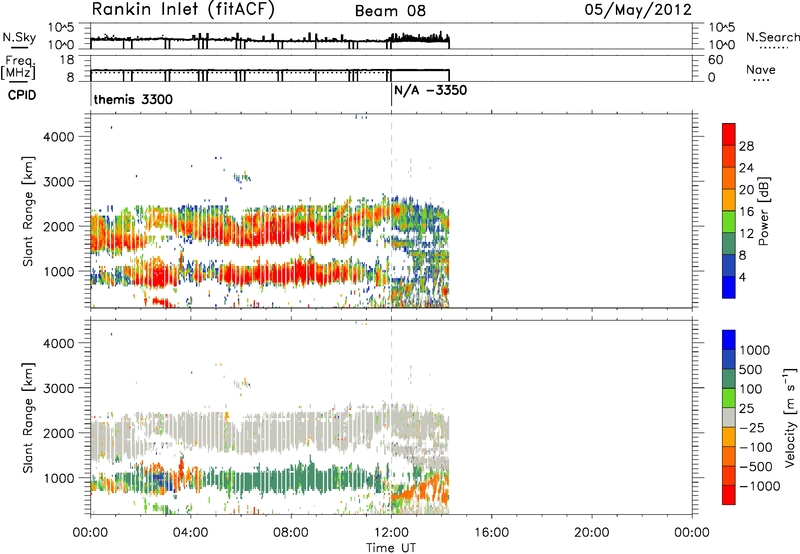Click the "4000" tick in the power panel
This screenshot has width=800, height=554.
click(x=59, y=137)
